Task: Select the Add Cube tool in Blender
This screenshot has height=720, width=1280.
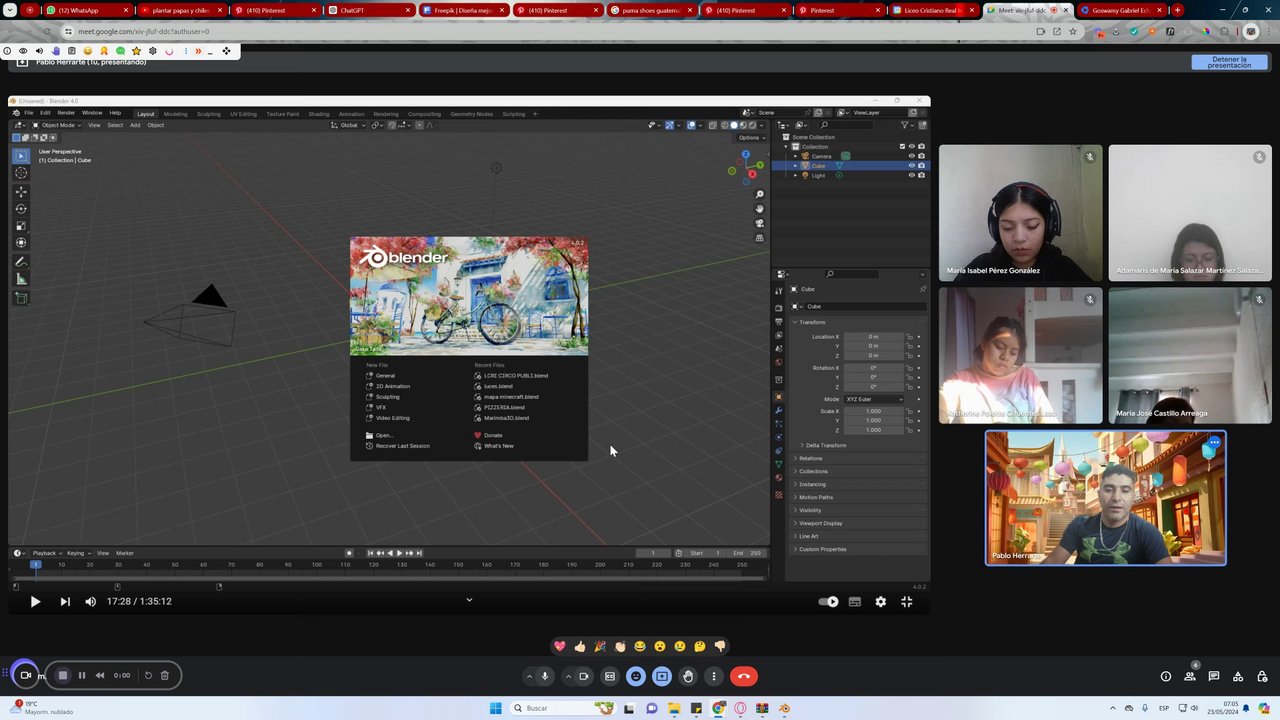Action: tap(21, 298)
